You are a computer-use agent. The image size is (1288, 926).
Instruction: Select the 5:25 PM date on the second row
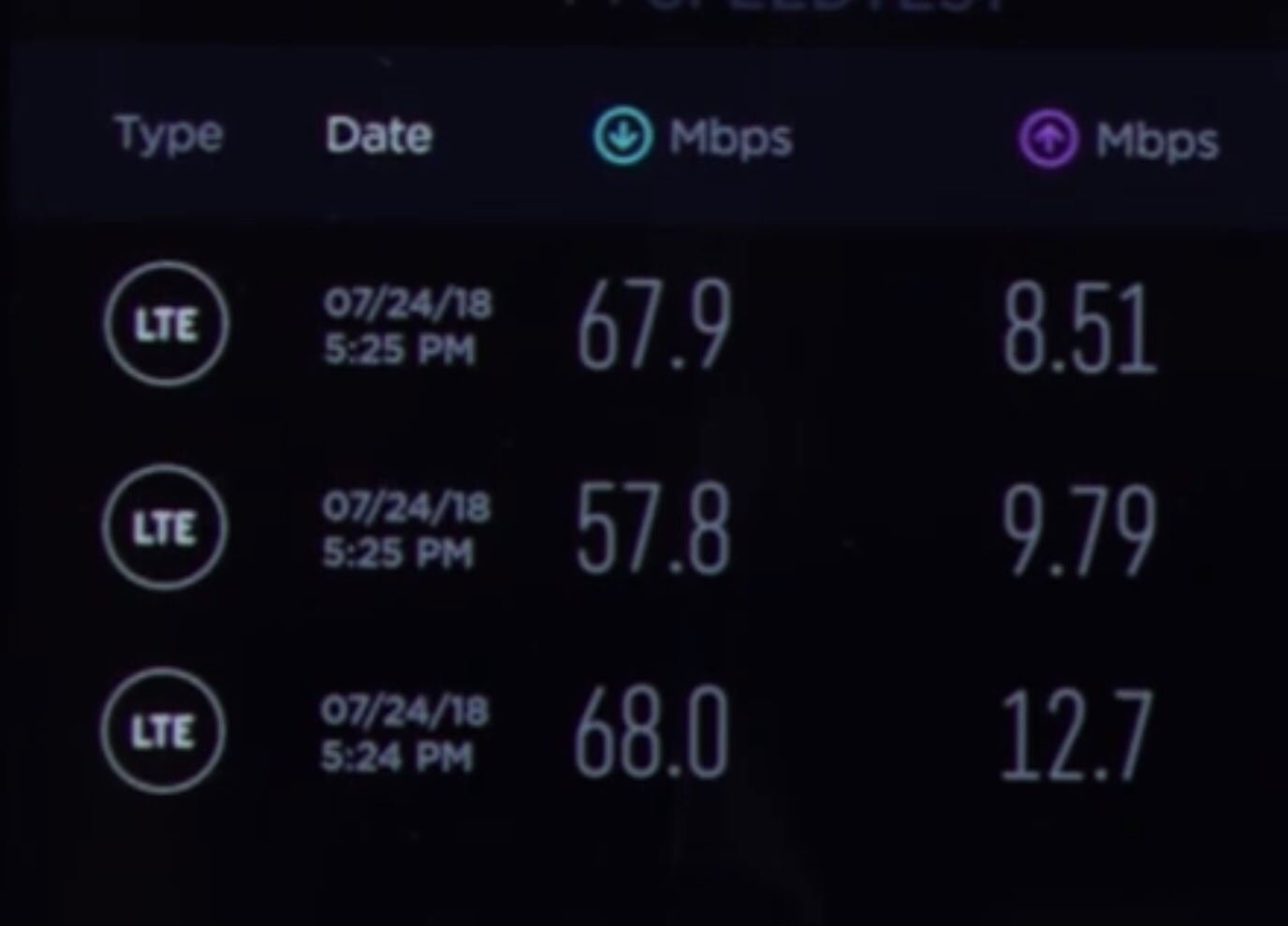coord(399,553)
